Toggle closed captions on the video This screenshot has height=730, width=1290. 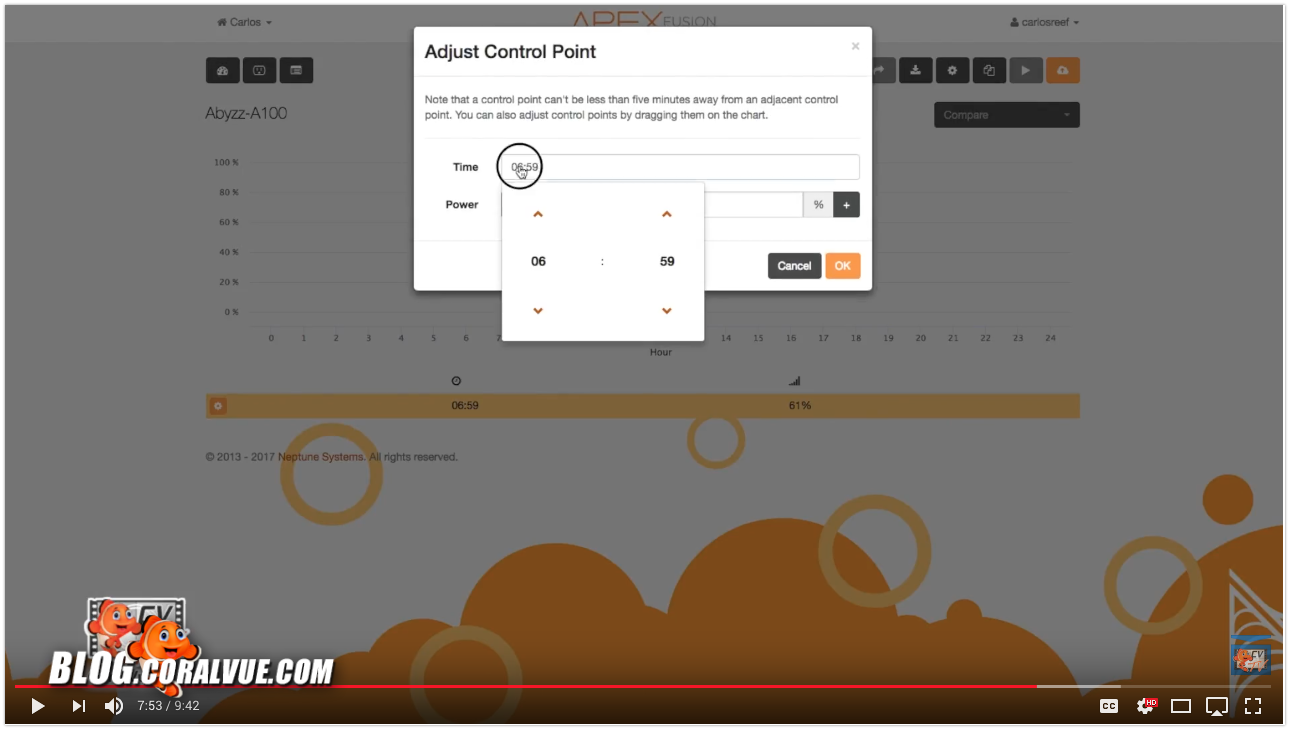1109,706
